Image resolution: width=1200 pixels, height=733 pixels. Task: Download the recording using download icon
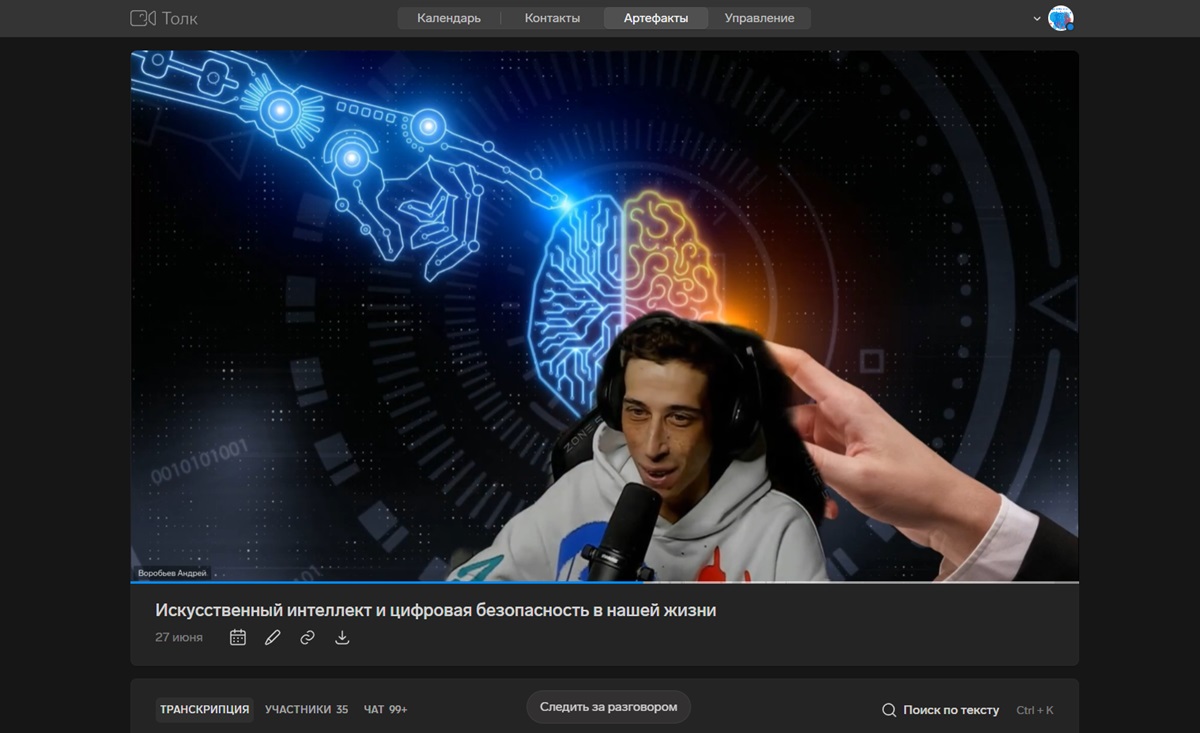pyautogui.click(x=342, y=637)
